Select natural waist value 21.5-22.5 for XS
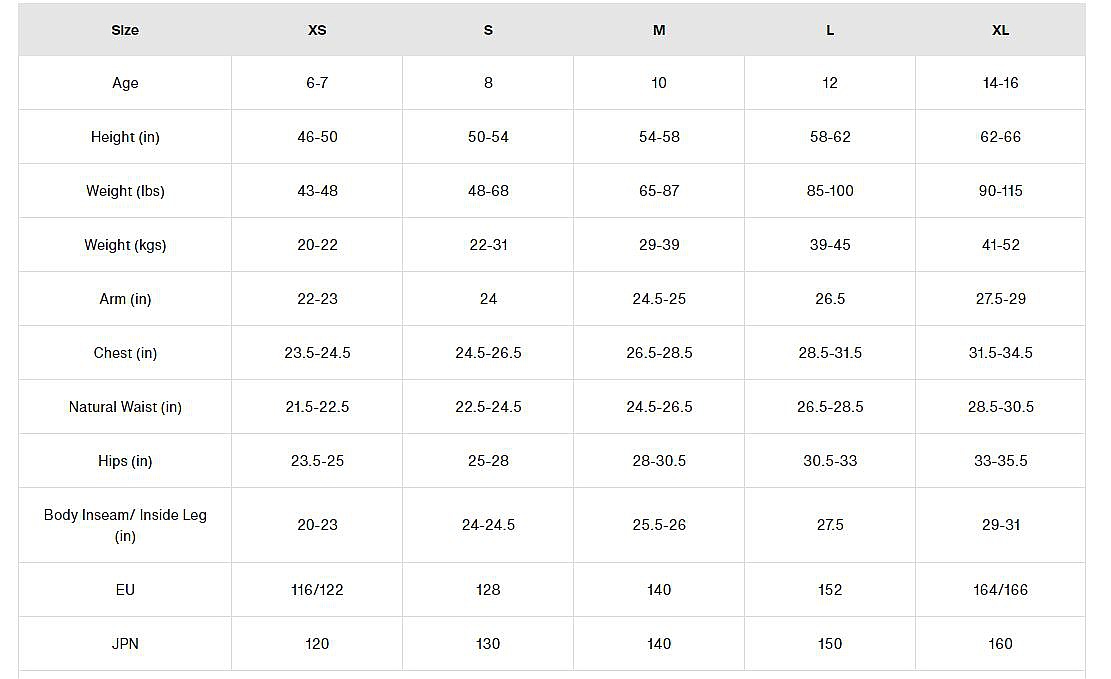This screenshot has height=679, width=1111. tap(317, 407)
